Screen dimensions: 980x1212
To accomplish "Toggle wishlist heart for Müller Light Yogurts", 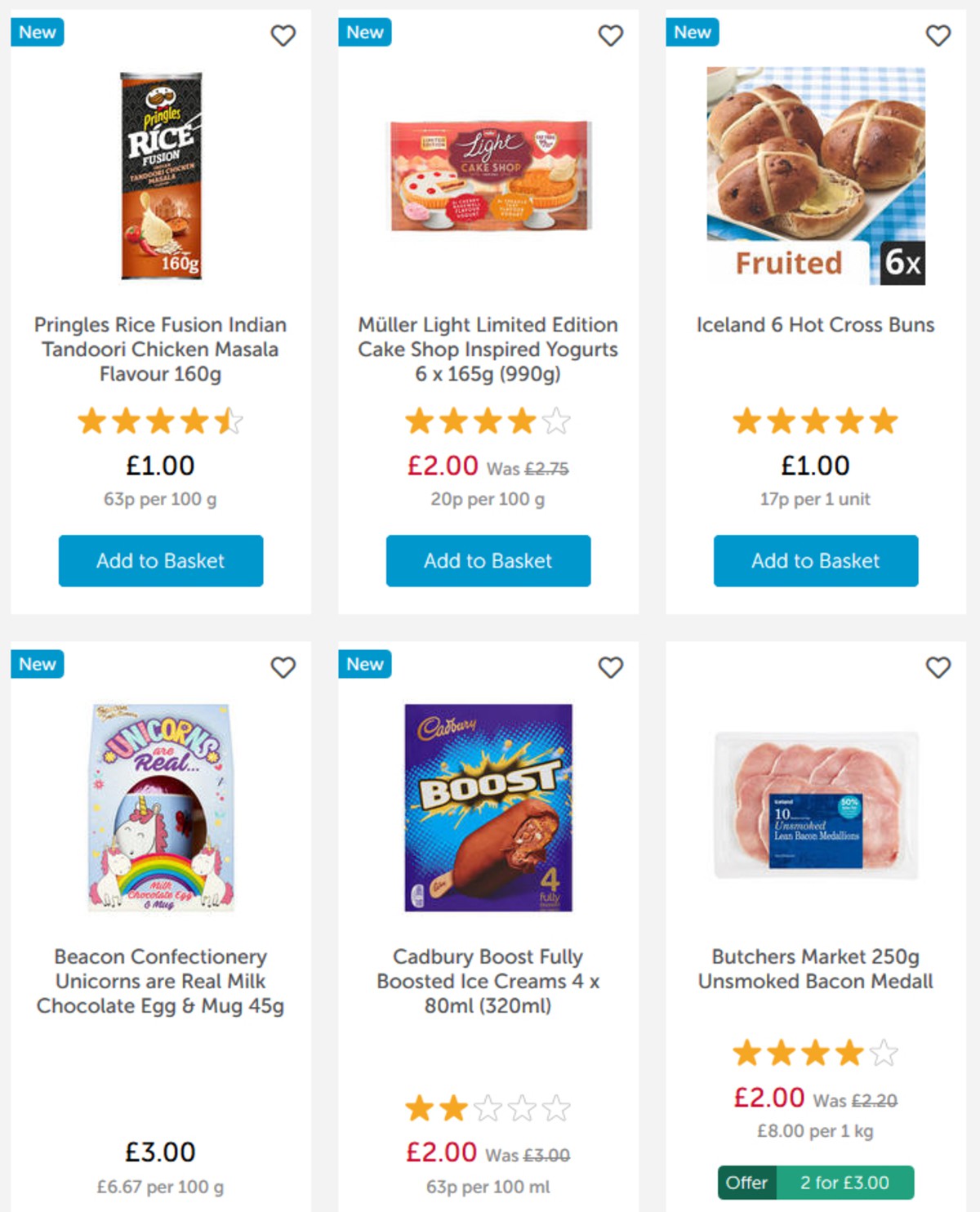I will click(610, 36).
